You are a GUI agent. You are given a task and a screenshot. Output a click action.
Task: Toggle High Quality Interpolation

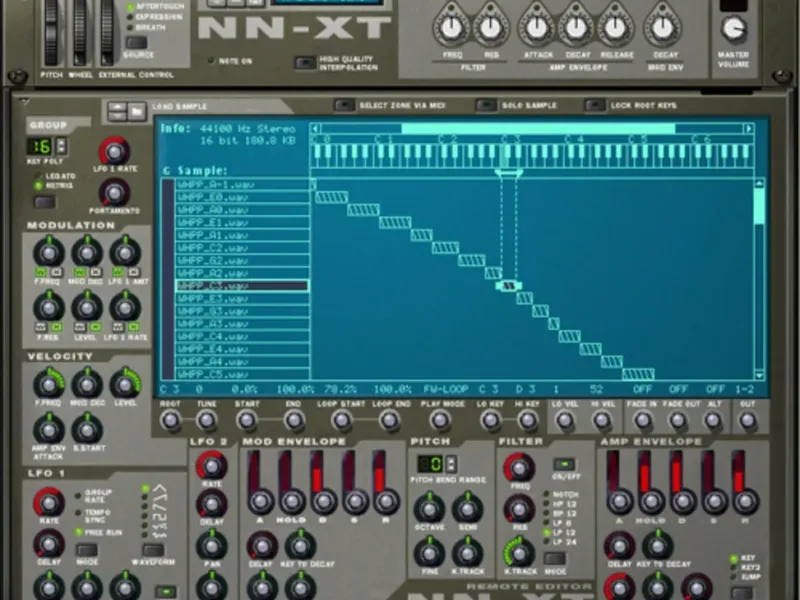pos(305,63)
